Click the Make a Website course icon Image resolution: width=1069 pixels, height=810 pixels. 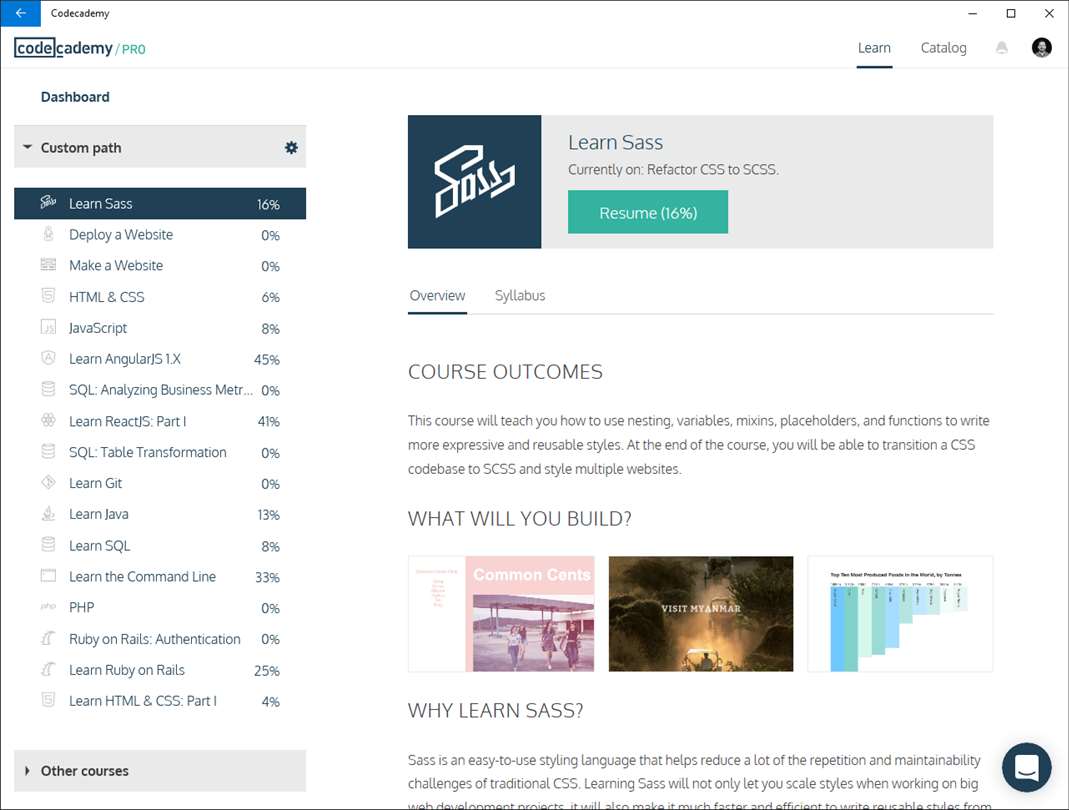click(48, 265)
